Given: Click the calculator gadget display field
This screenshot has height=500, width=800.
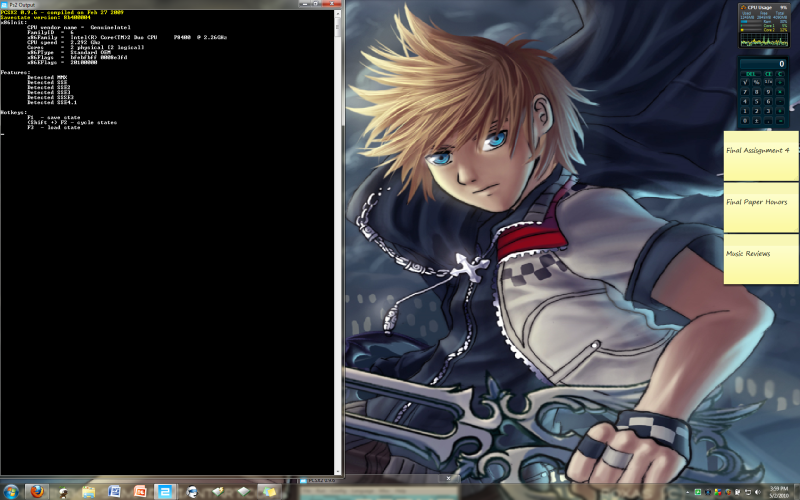Looking at the screenshot, I should pos(763,64).
